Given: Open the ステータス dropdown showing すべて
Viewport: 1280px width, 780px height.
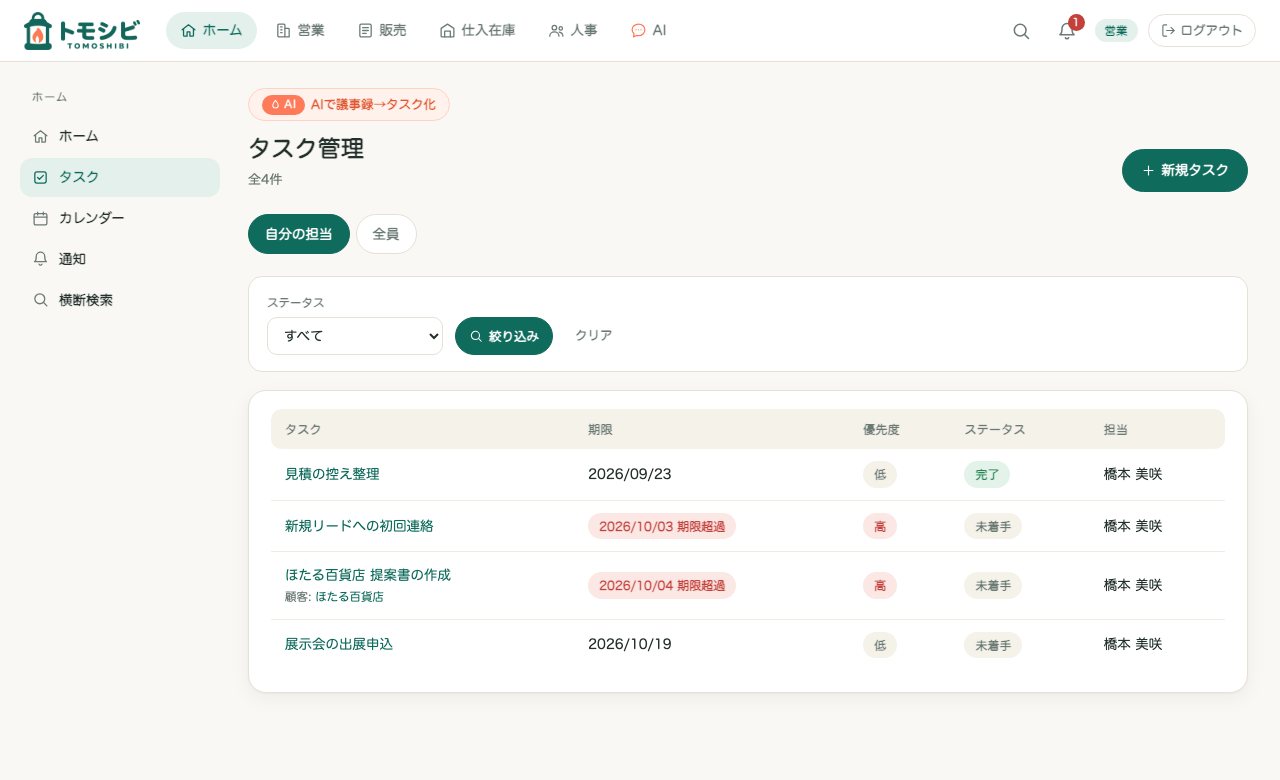Looking at the screenshot, I should pos(355,336).
